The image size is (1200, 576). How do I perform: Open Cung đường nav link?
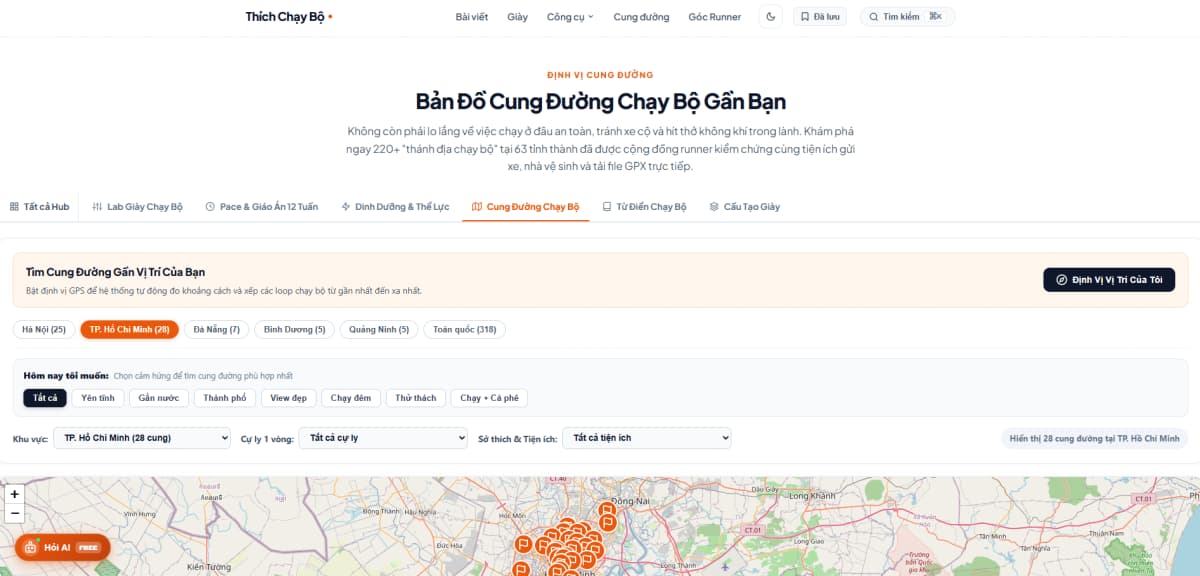pos(641,17)
